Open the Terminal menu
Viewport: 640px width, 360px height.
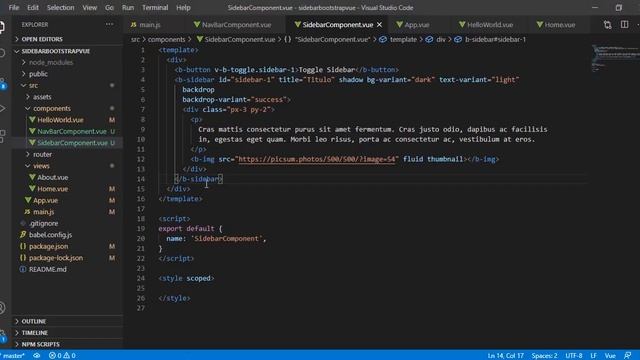click(x=155, y=8)
